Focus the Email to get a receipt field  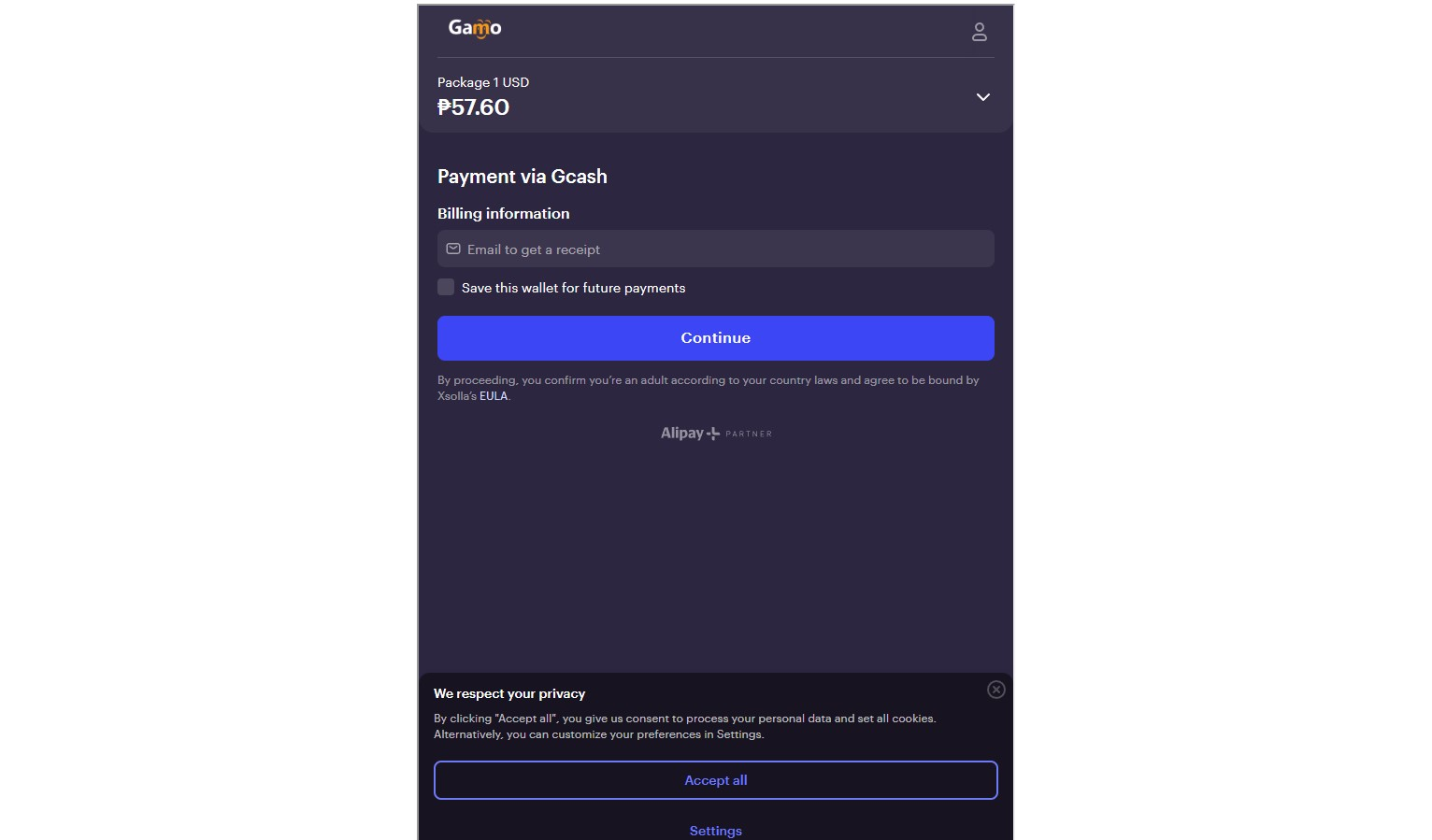click(x=716, y=249)
